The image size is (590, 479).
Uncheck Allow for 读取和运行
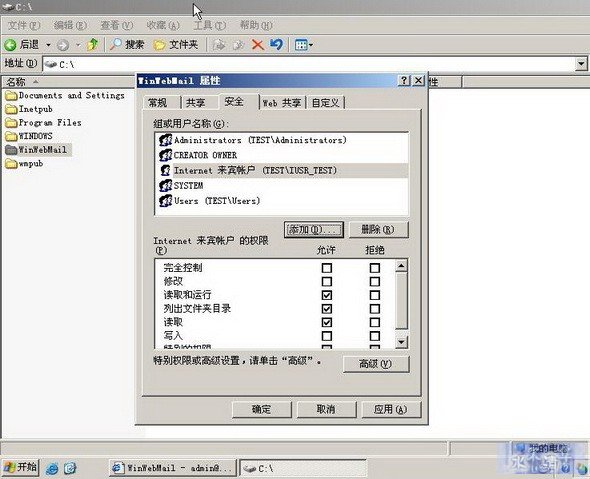[327, 295]
